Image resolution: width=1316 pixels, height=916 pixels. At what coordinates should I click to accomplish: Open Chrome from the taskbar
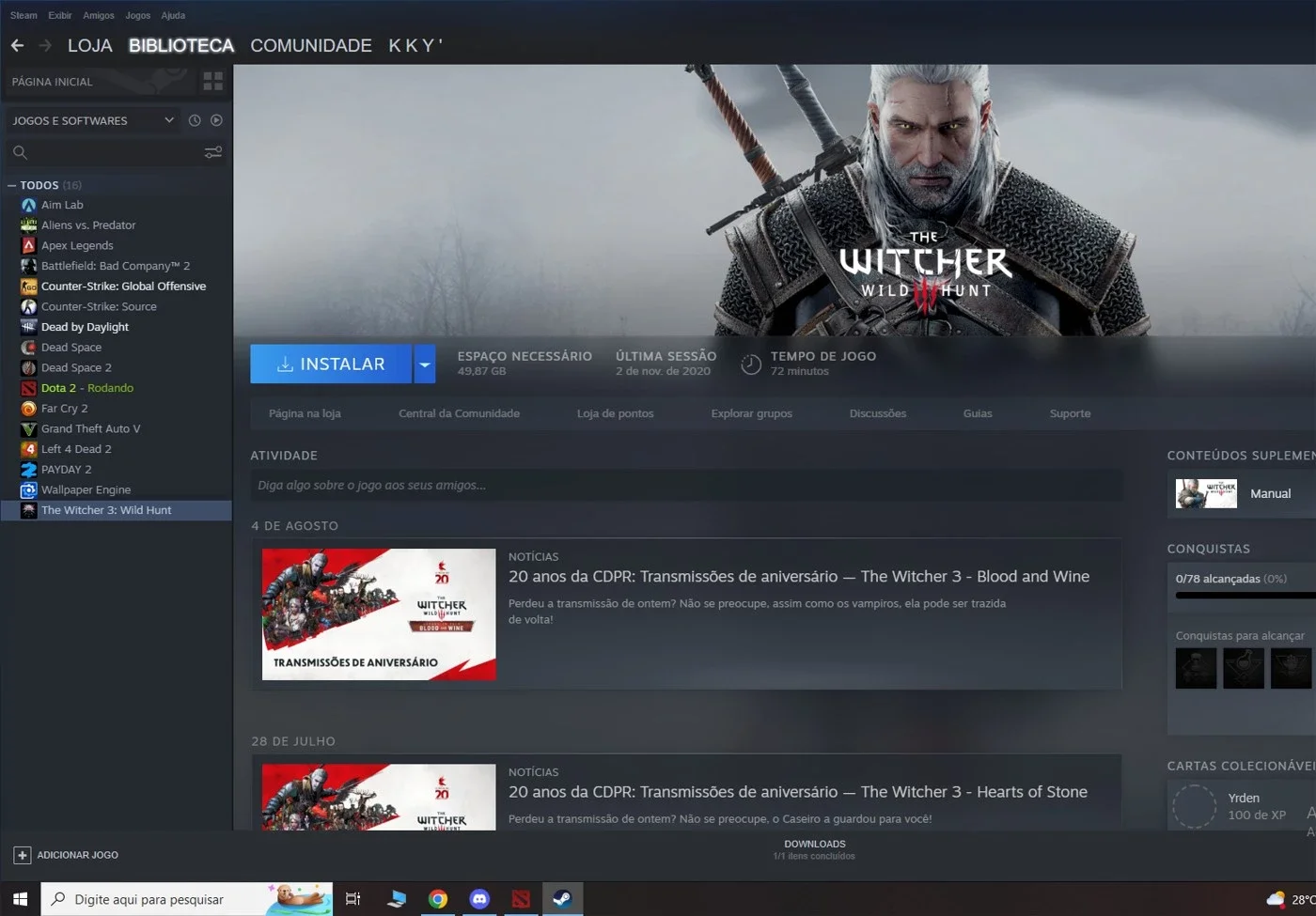click(x=438, y=899)
